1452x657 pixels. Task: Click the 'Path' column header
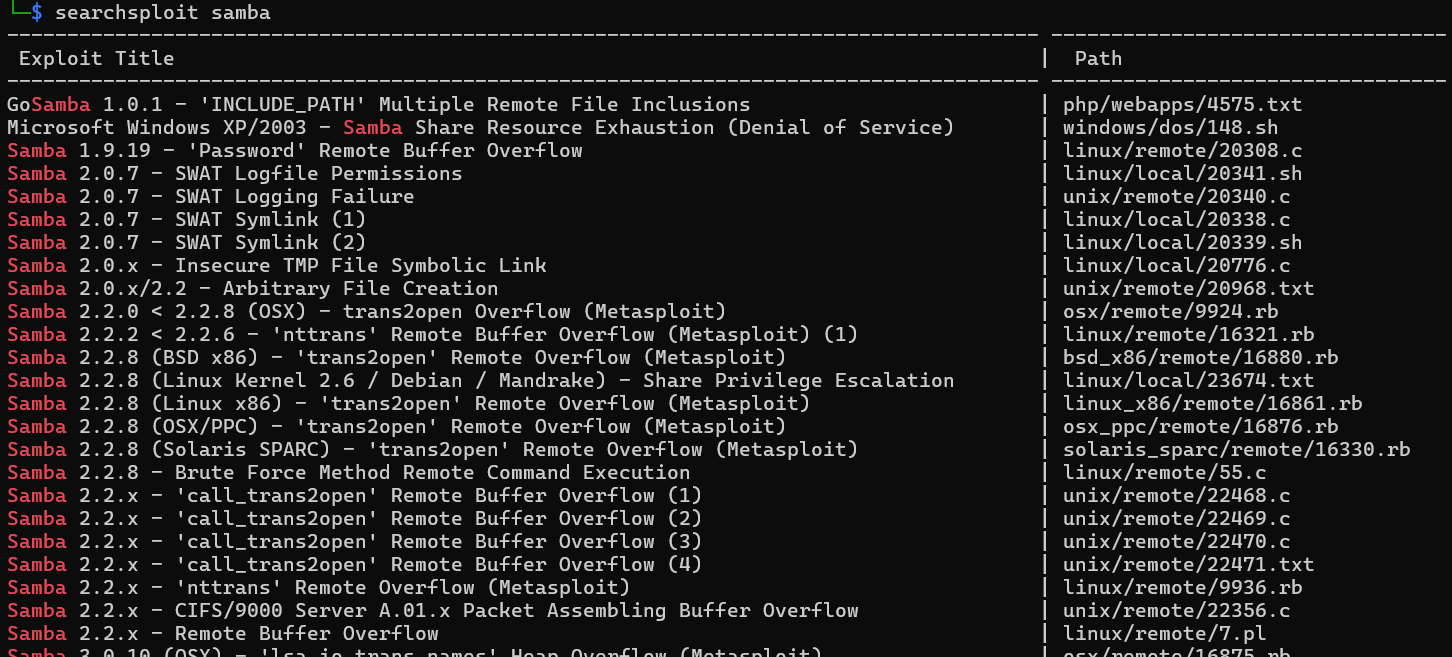(x=1098, y=59)
